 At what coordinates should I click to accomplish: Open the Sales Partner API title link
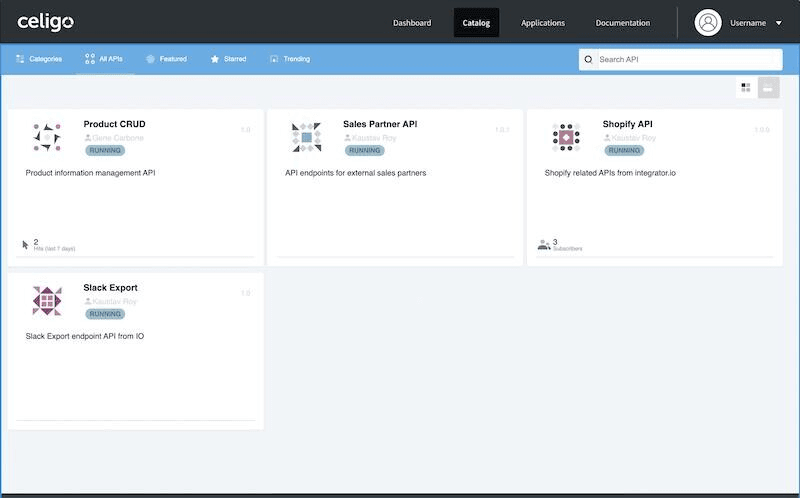pyautogui.click(x=380, y=124)
